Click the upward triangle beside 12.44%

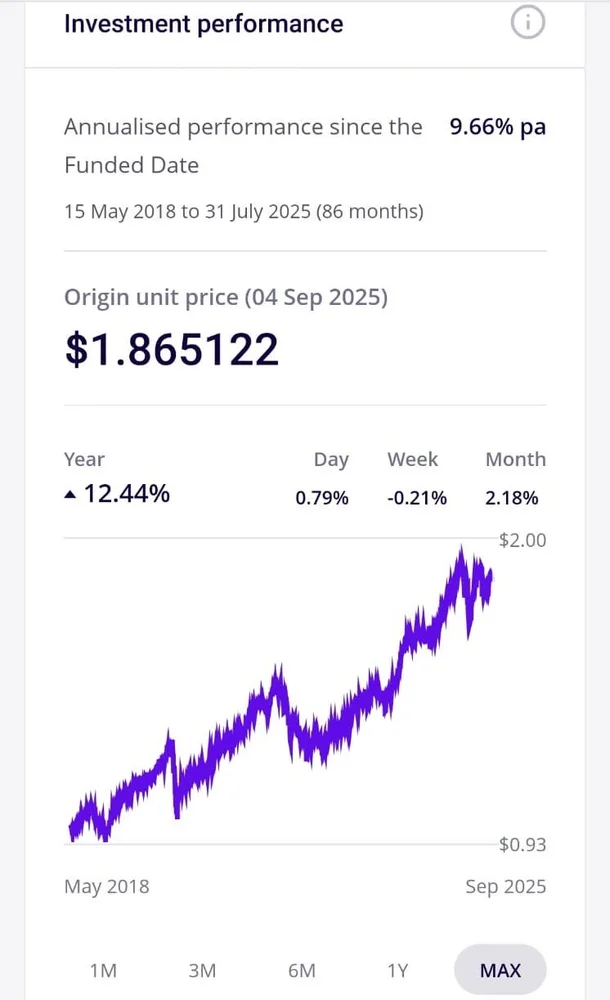click(x=69, y=494)
